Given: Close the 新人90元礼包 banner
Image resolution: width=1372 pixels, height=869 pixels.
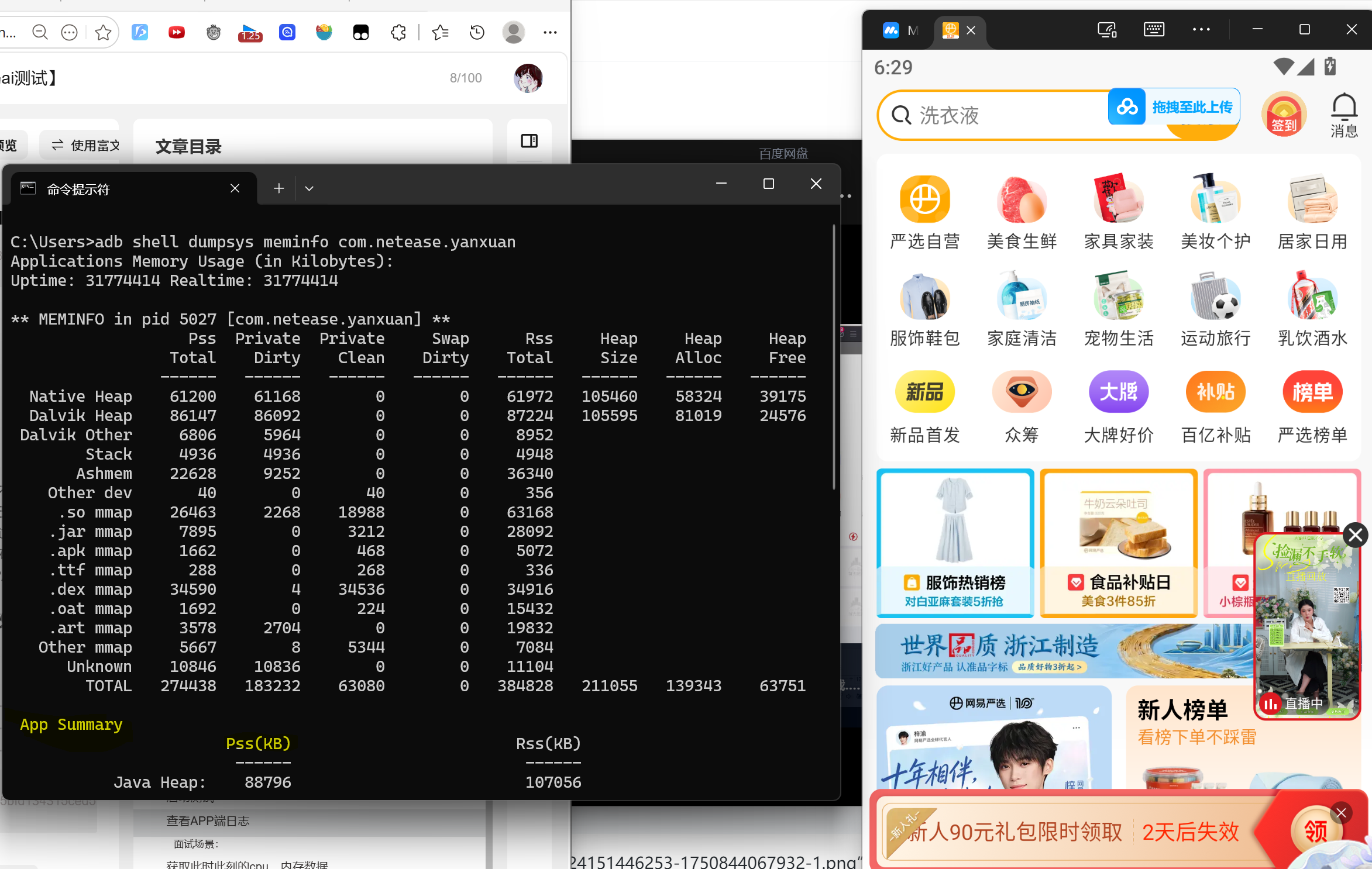Looking at the screenshot, I should click(1341, 812).
